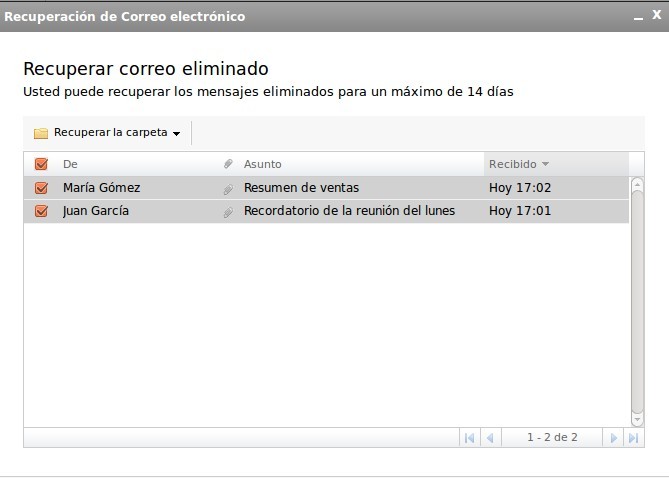Open the Recibido column sort arrow
The width and height of the screenshot is (669, 478).
pos(545,164)
